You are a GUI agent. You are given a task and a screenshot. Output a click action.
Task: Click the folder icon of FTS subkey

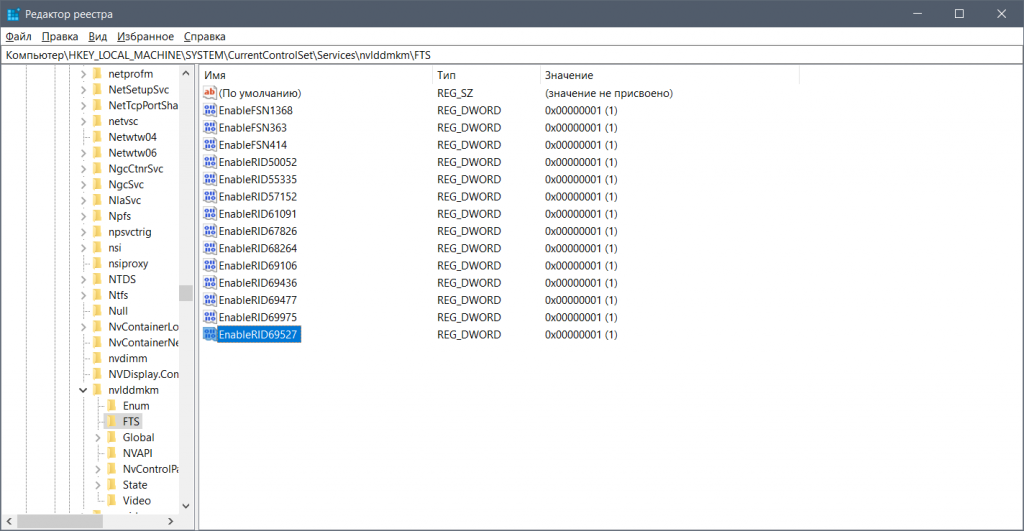[112, 421]
